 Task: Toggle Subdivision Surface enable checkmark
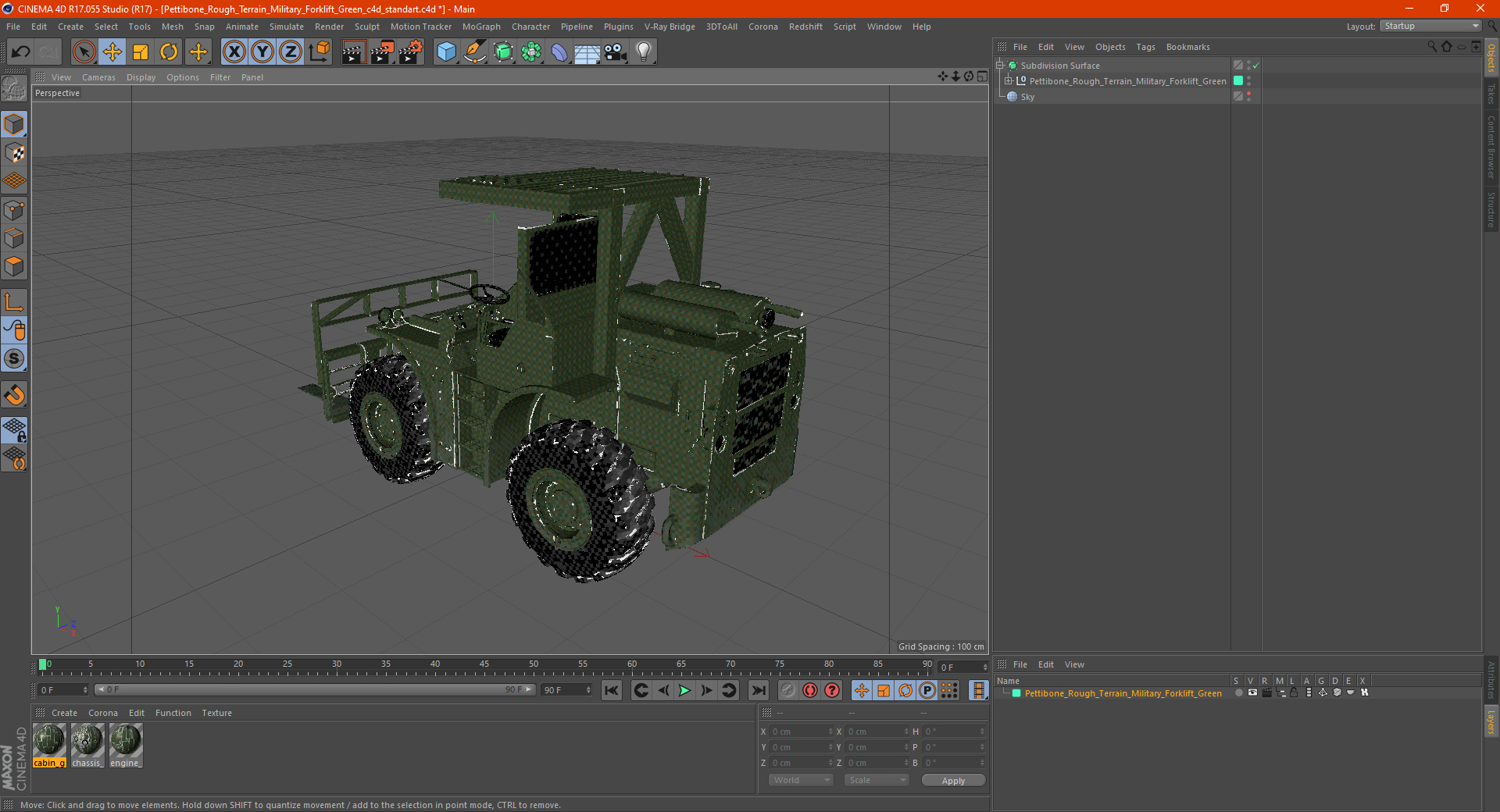click(x=1255, y=66)
